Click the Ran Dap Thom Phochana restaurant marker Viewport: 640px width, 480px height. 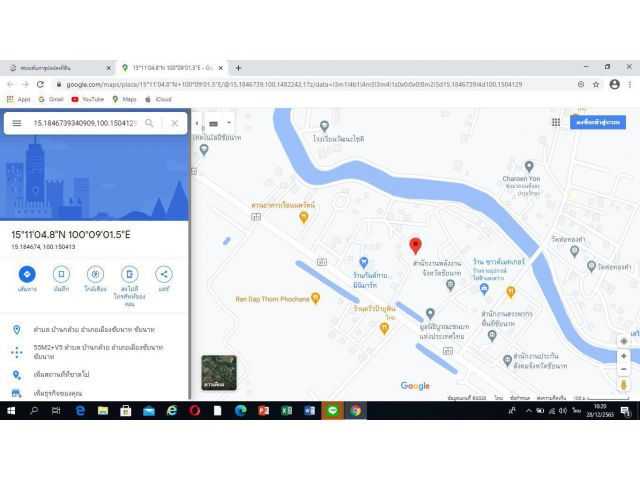click(x=315, y=299)
